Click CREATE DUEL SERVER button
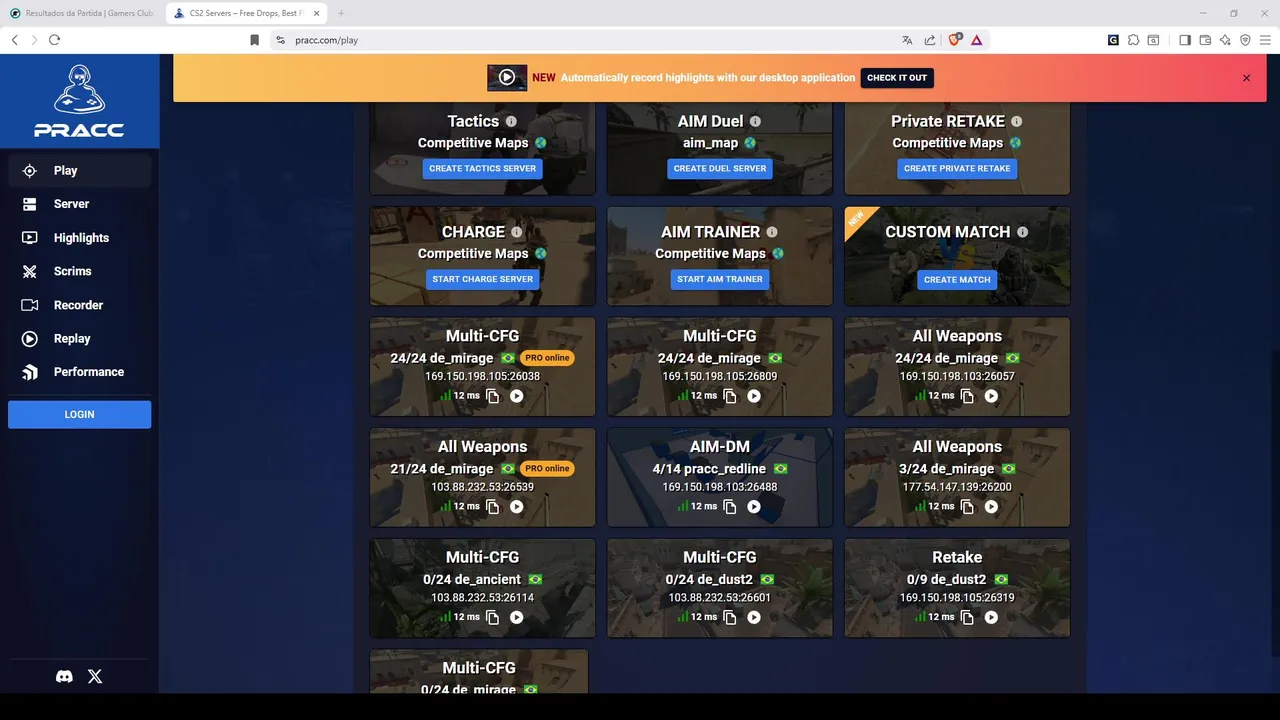 click(720, 169)
